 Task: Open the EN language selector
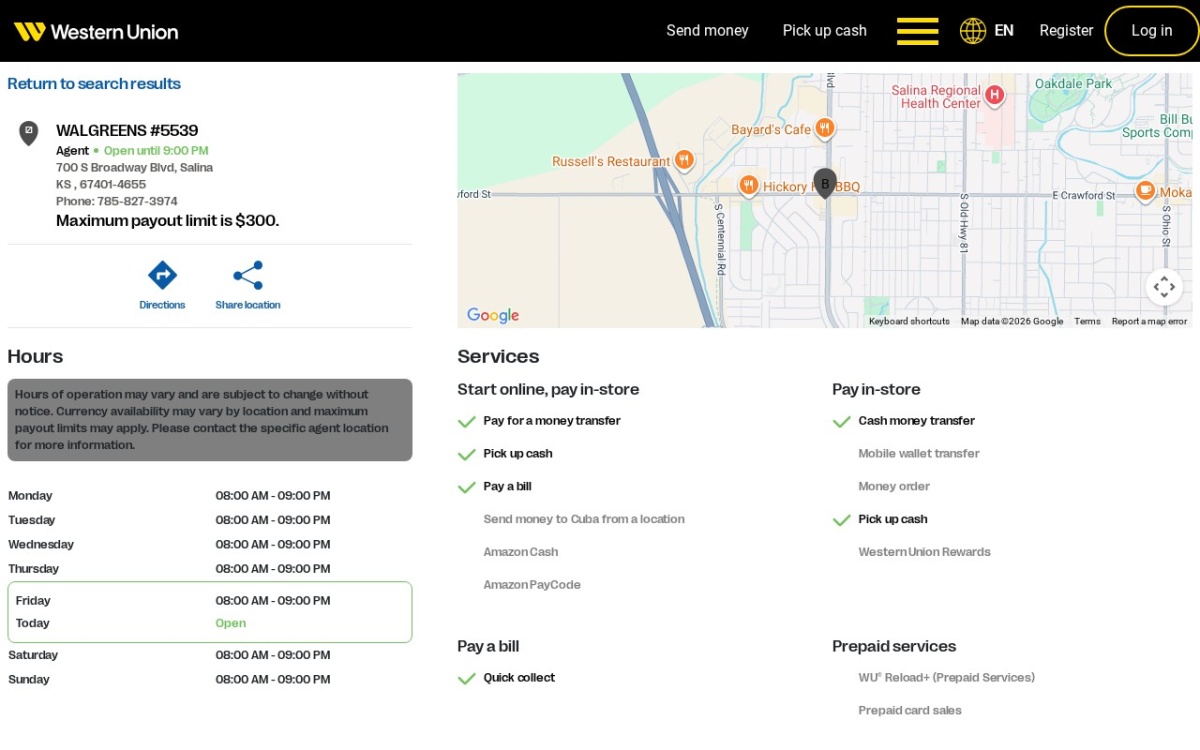pyautogui.click(x=1004, y=31)
